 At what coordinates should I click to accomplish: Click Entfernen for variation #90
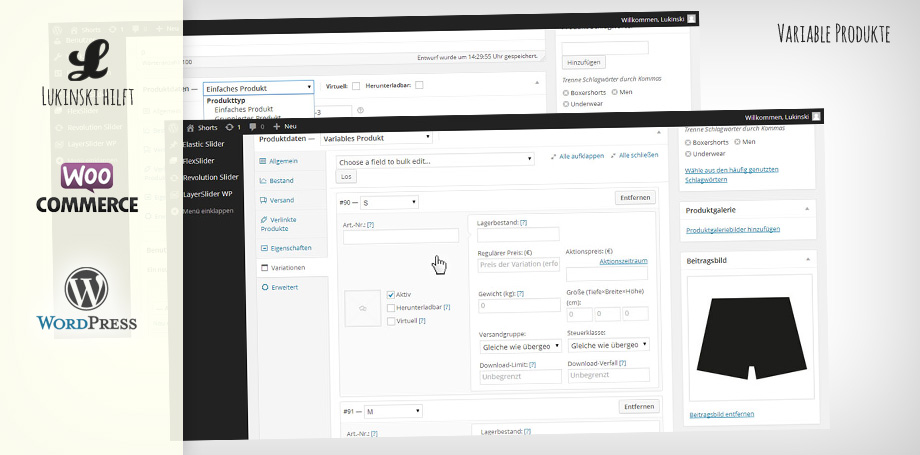pyautogui.click(x=635, y=197)
